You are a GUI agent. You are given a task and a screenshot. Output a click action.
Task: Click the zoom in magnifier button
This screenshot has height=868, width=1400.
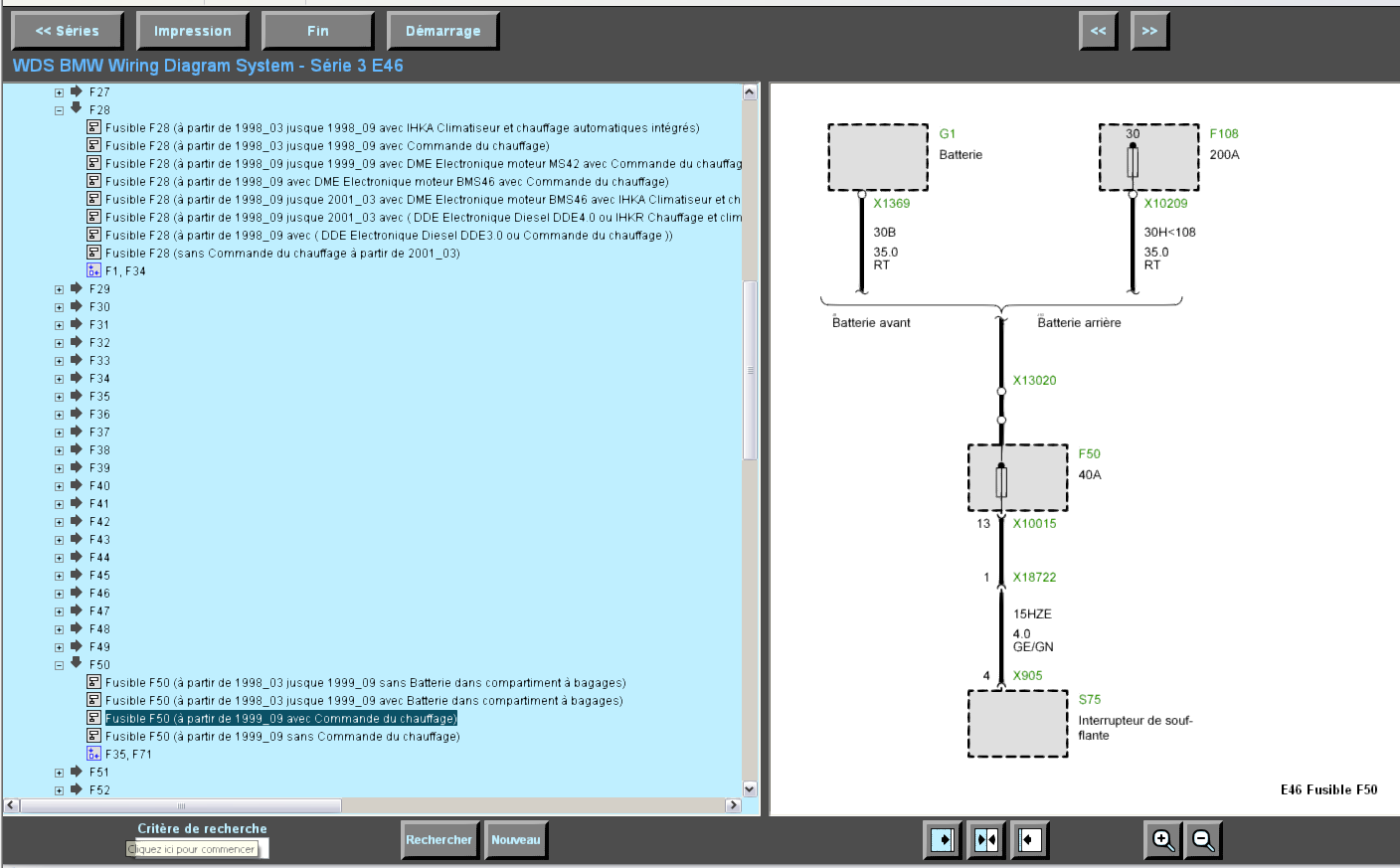pyautogui.click(x=1162, y=840)
